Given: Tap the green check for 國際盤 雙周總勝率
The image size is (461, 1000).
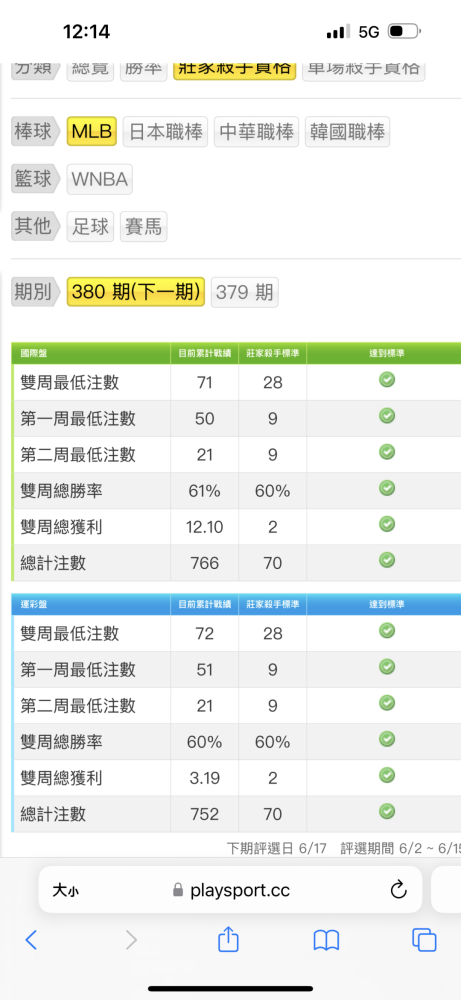Looking at the screenshot, I should [x=386, y=488].
